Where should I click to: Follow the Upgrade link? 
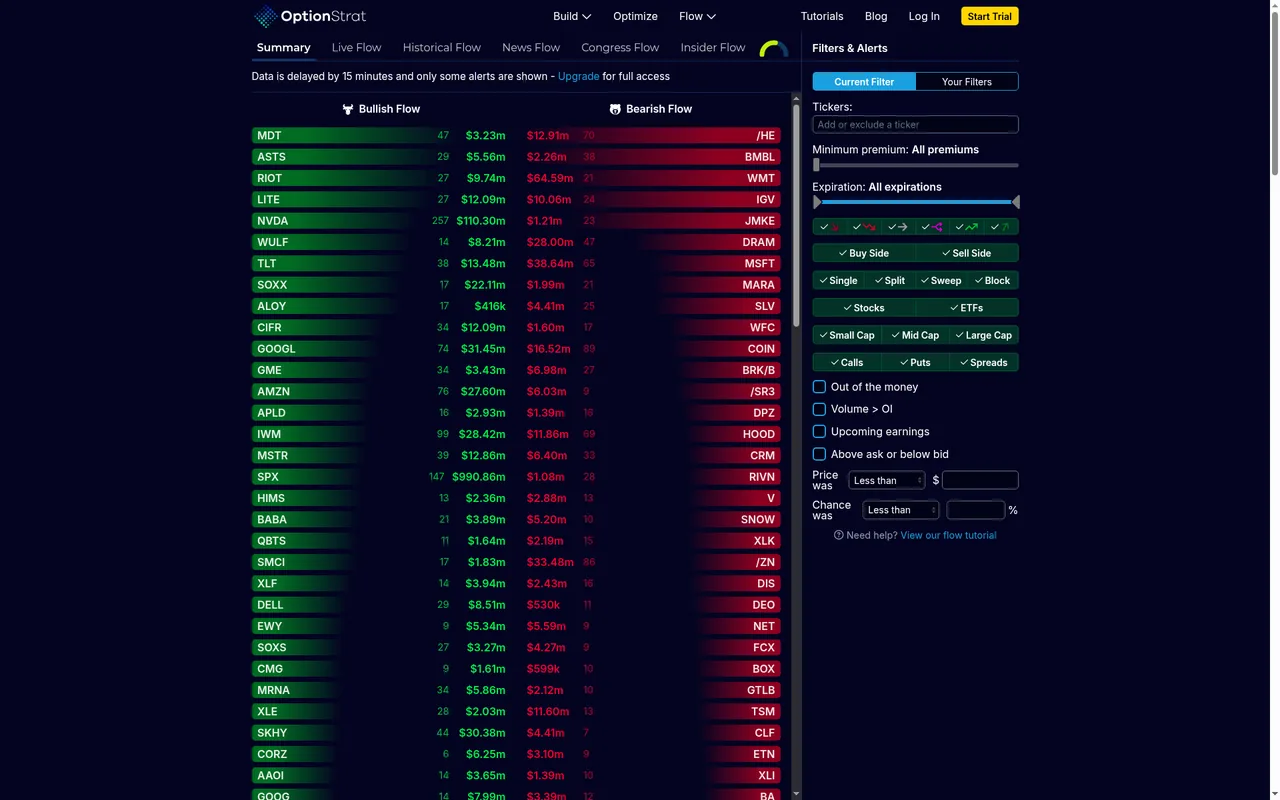579,76
